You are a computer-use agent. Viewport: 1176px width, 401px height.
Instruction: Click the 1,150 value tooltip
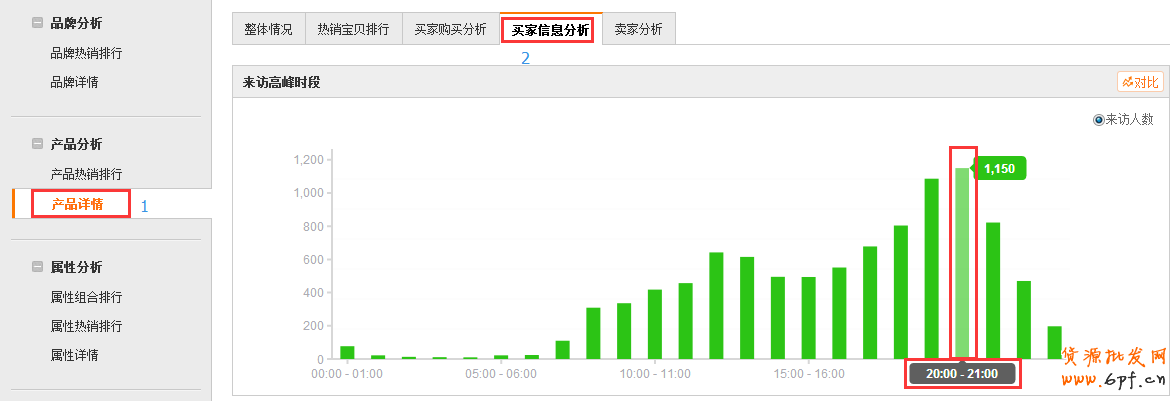pyautogui.click(x=1000, y=169)
